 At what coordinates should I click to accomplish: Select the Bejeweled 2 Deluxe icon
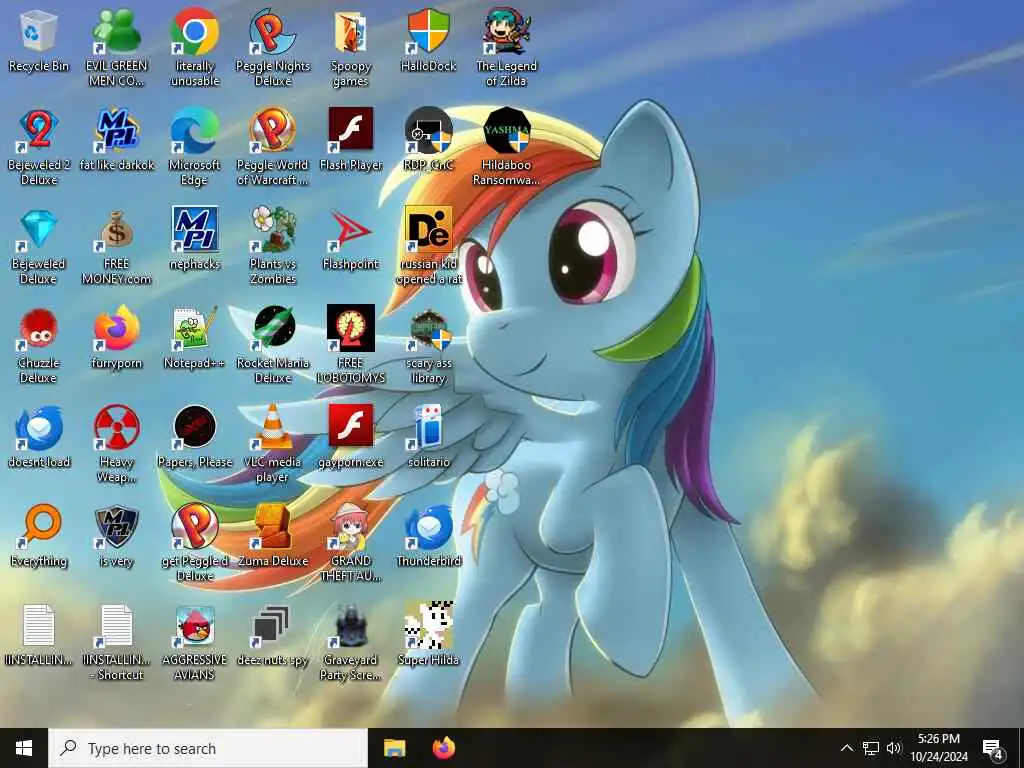[39, 130]
